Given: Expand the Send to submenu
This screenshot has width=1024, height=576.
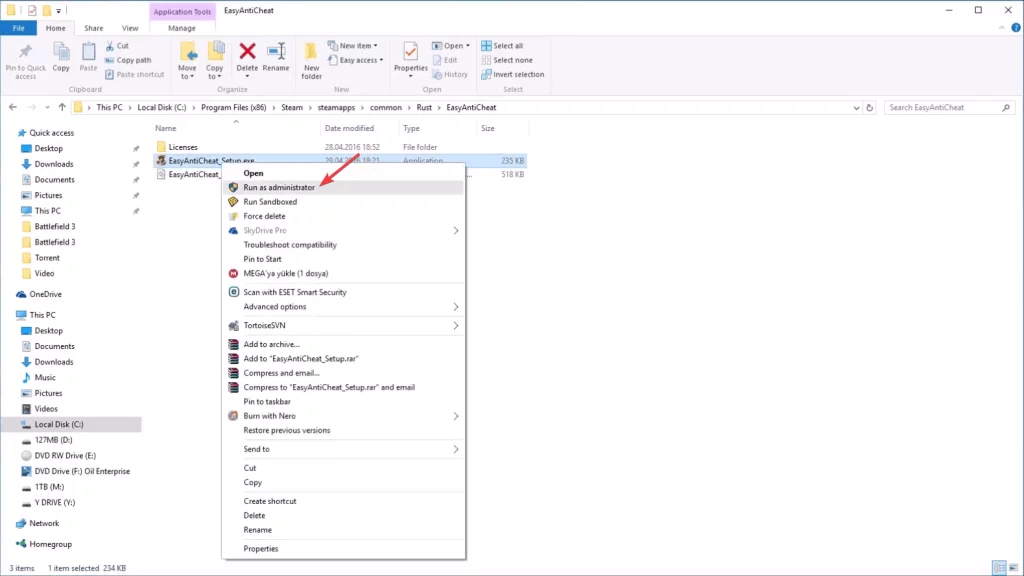Looking at the screenshot, I should click(x=456, y=449).
